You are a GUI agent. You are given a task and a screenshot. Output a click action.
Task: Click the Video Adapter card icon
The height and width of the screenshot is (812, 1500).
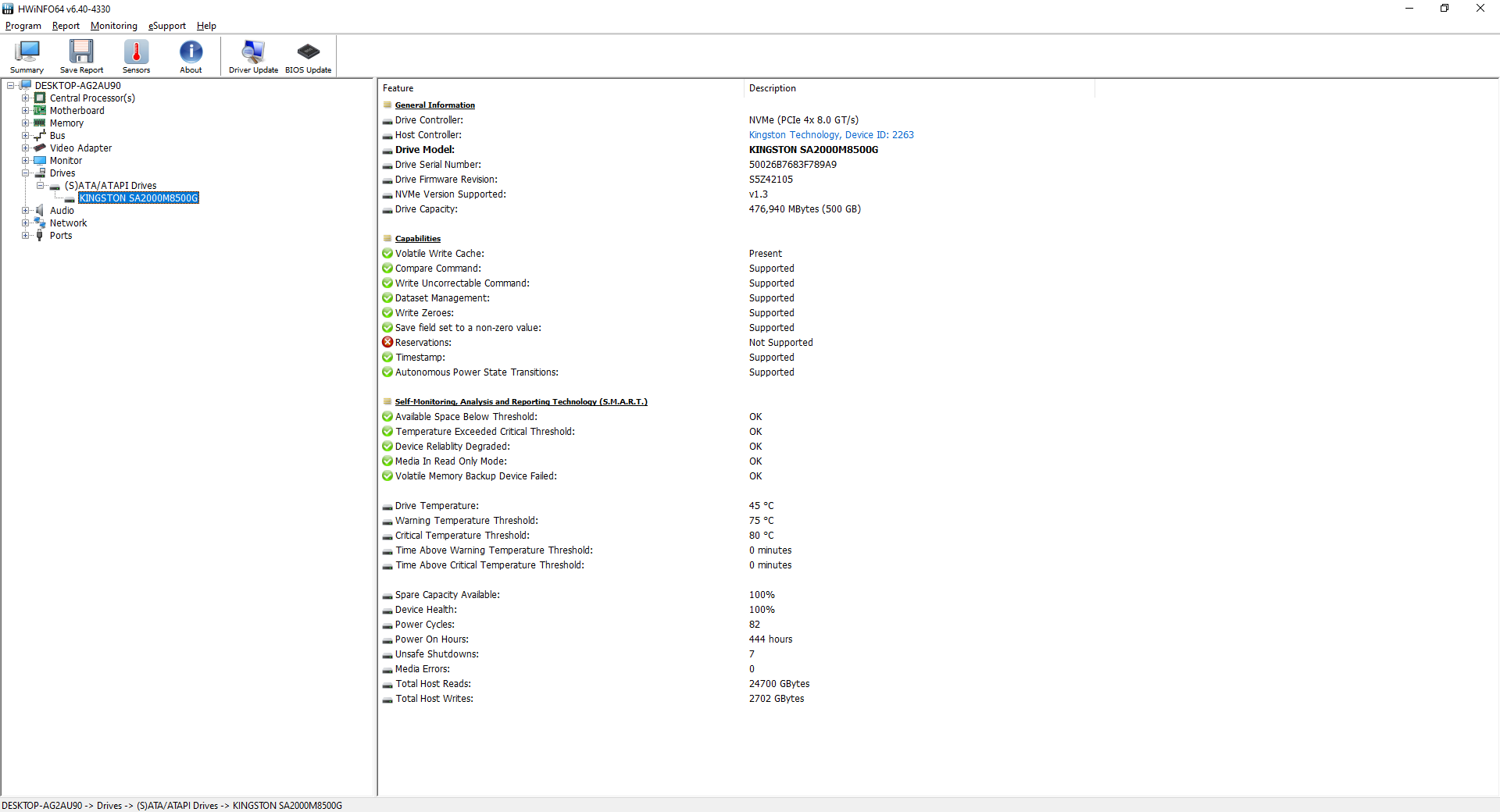[x=40, y=148]
